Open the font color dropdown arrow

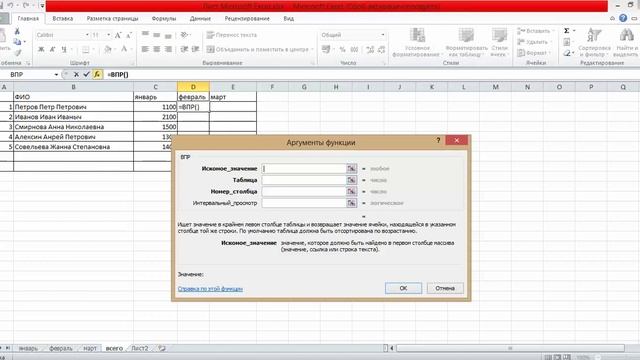pos(131,50)
